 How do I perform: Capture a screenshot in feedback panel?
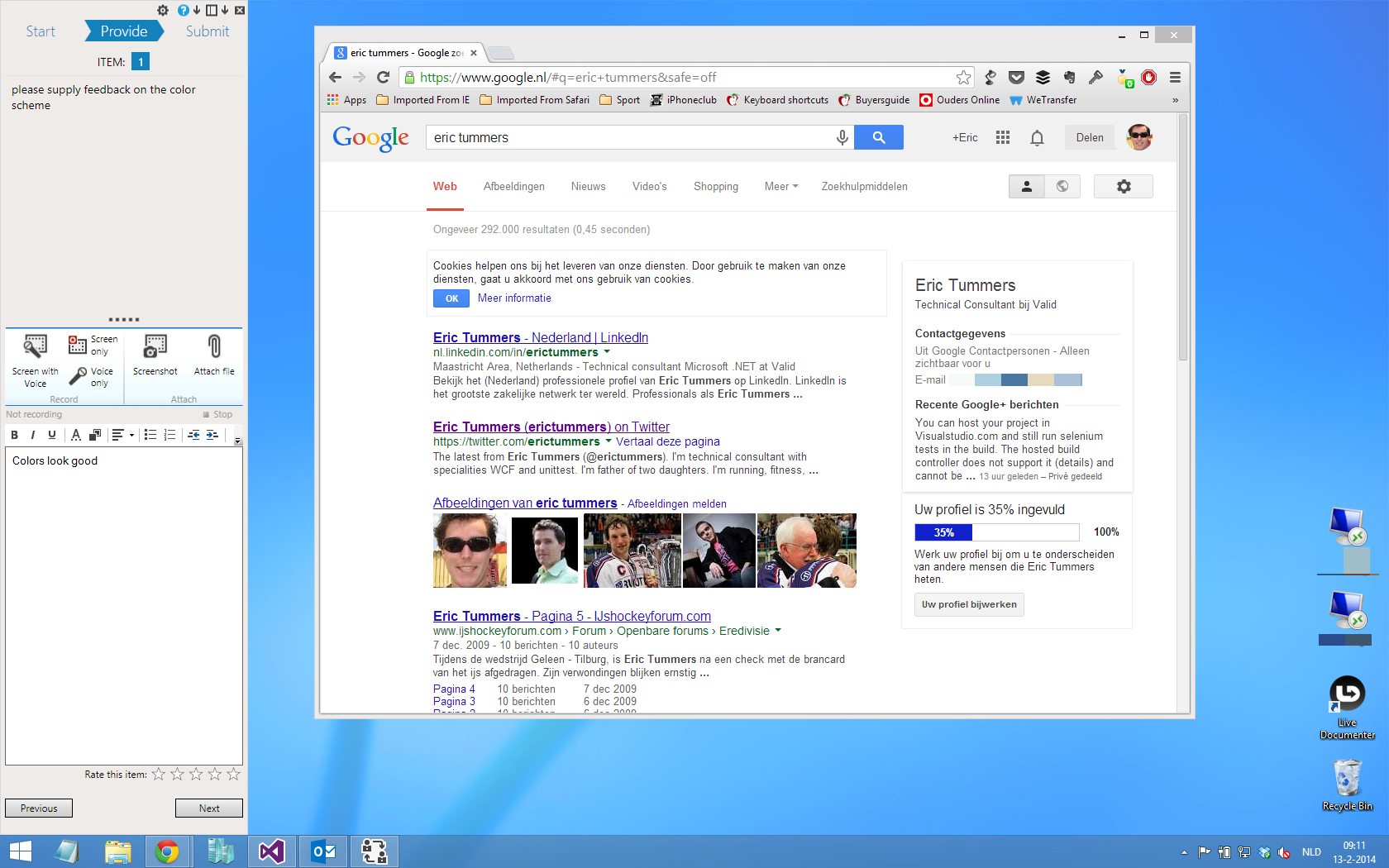pyautogui.click(x=155, y=355)
